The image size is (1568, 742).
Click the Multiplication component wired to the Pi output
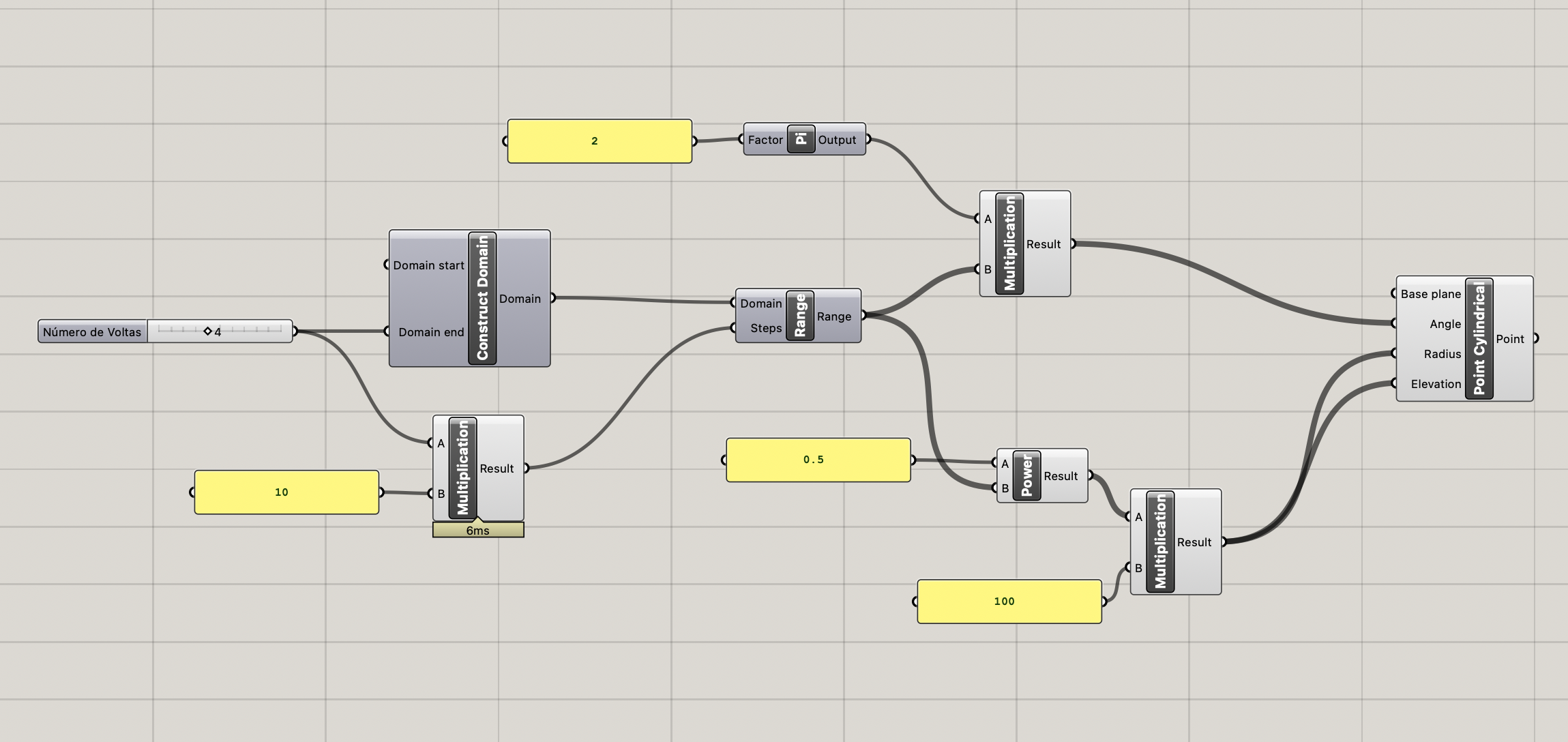[x=1009, y=243]
